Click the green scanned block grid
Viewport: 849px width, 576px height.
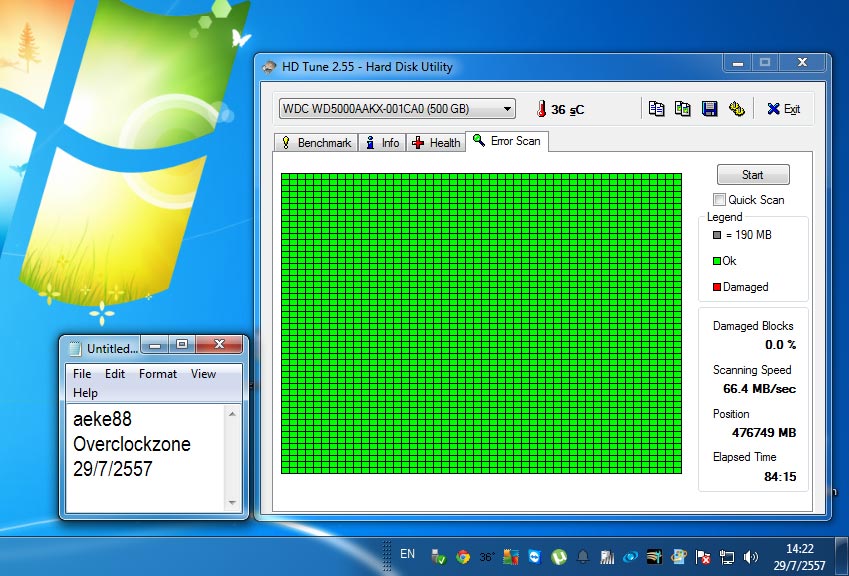481,324
